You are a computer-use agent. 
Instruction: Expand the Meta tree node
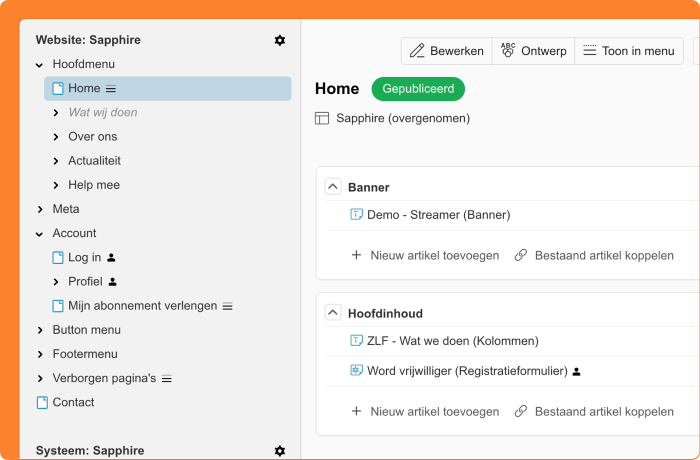[40, 209]
